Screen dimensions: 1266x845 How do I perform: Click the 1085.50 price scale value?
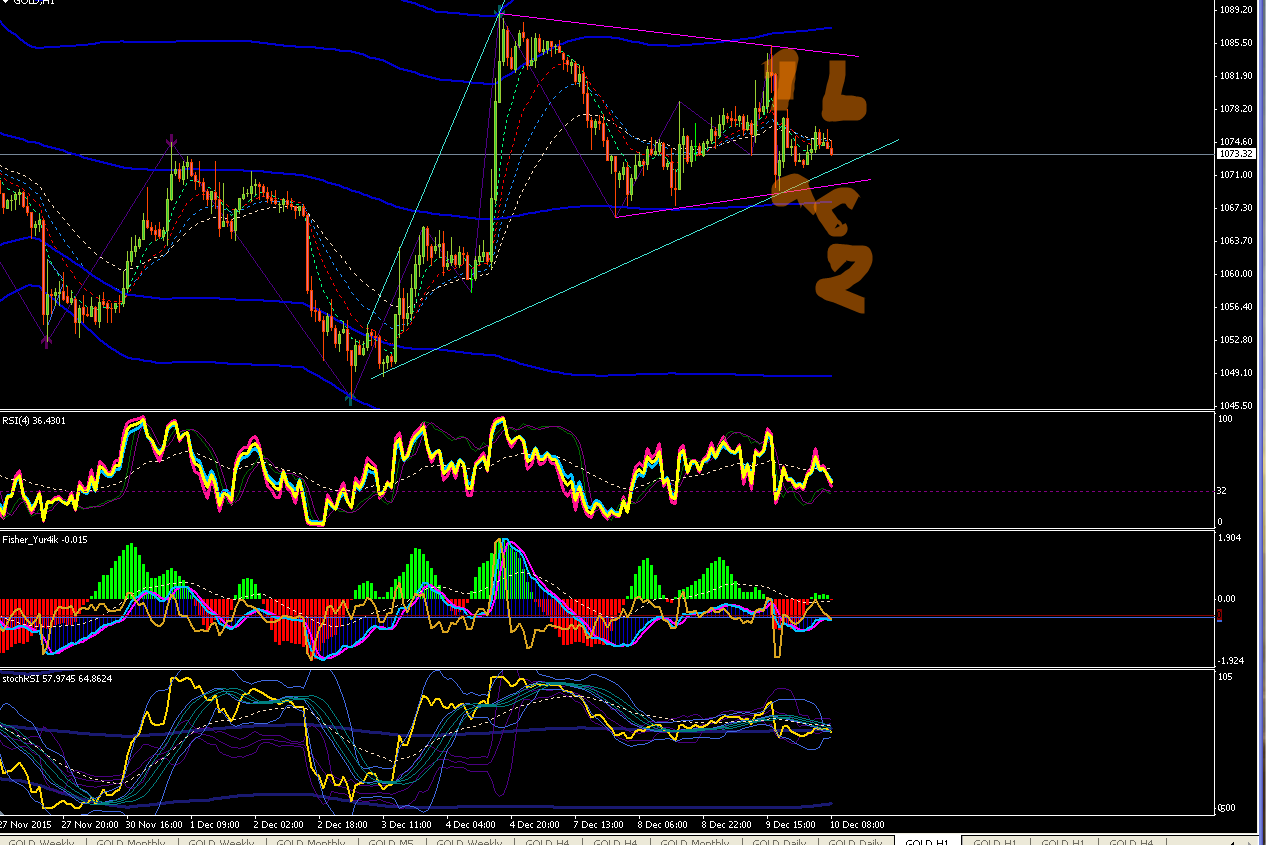tap(1236, 43)
